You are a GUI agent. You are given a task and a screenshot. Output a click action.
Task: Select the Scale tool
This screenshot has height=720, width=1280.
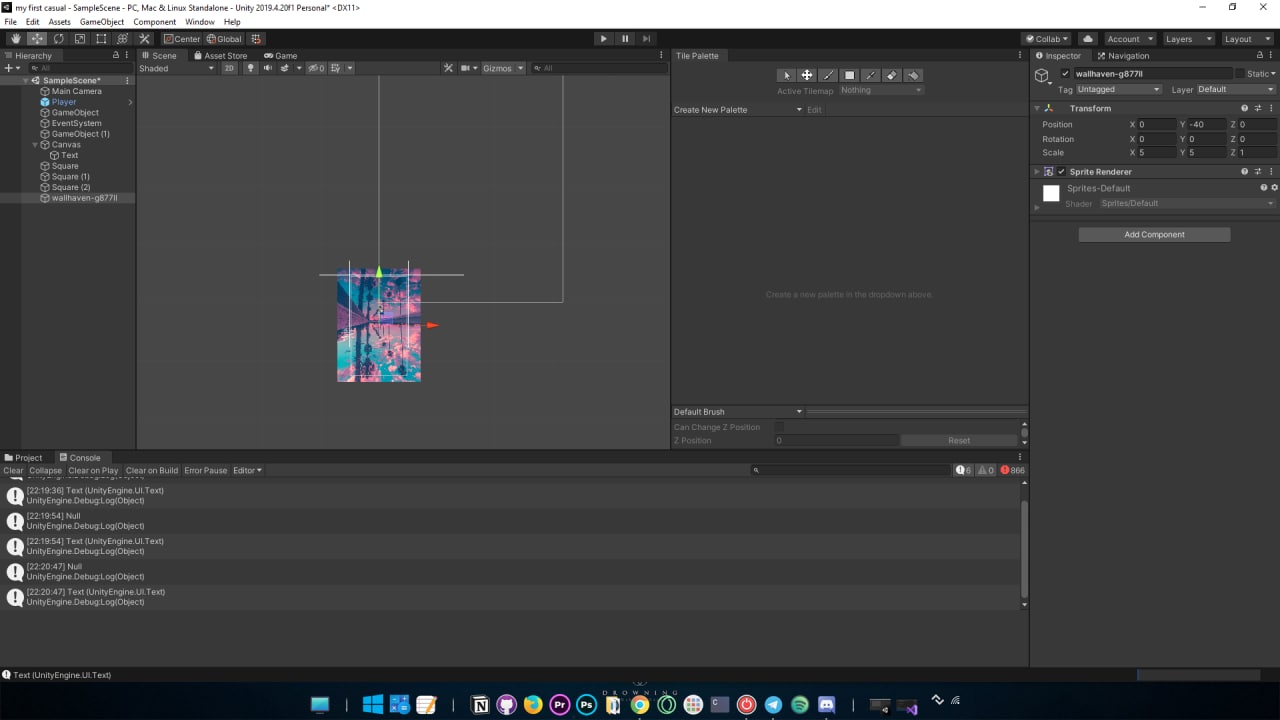click(x=80, y=39)
